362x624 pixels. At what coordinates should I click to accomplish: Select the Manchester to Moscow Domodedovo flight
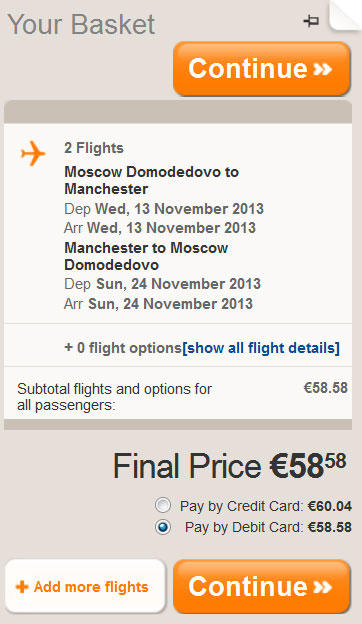(146, 256)
